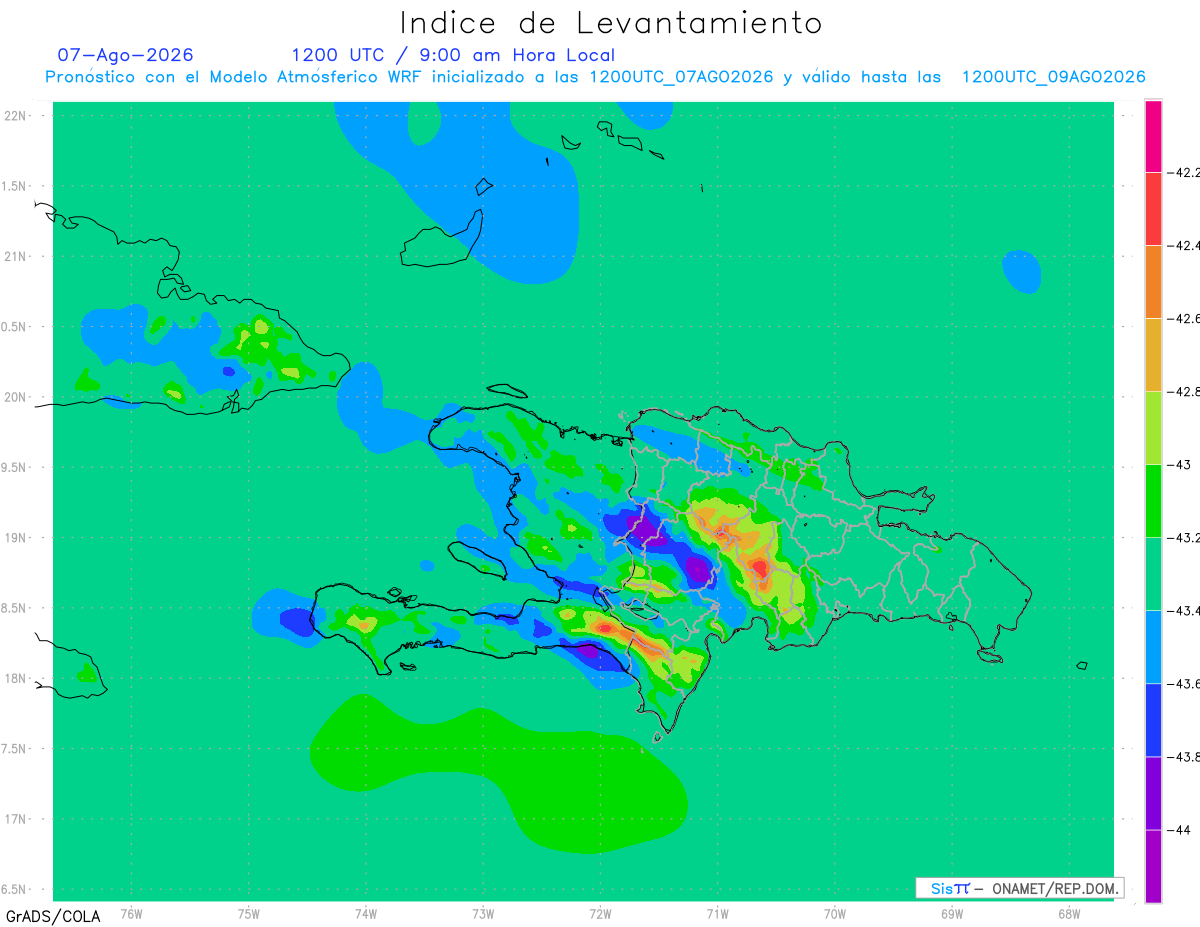Select the "74W" longitude label
This screenshot has height=927, width=1200.
[x=366, y=912]
